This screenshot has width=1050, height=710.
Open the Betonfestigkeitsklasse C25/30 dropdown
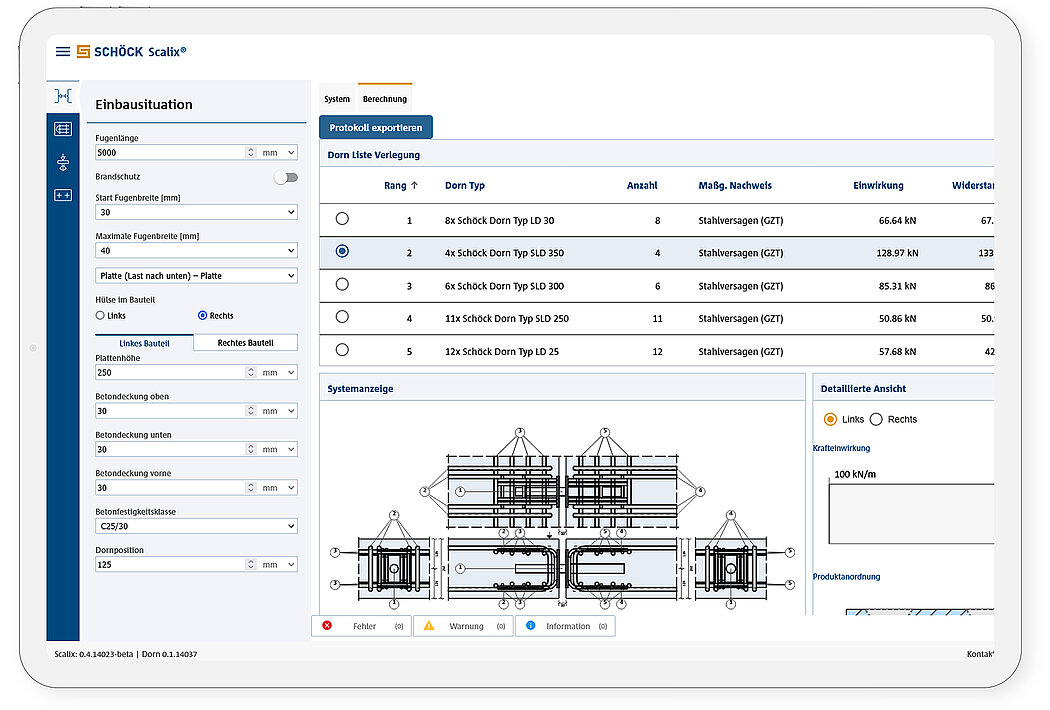[x=196, y=525]
